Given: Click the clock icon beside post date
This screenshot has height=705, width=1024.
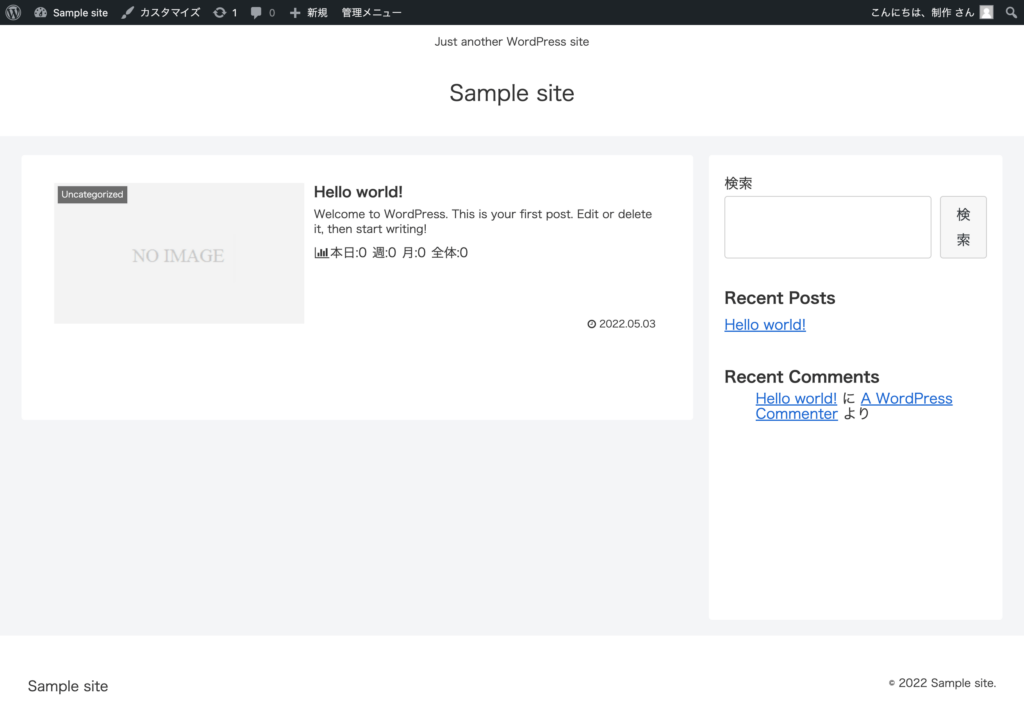Looking at the screenshot, I should (x=592, y=324).
